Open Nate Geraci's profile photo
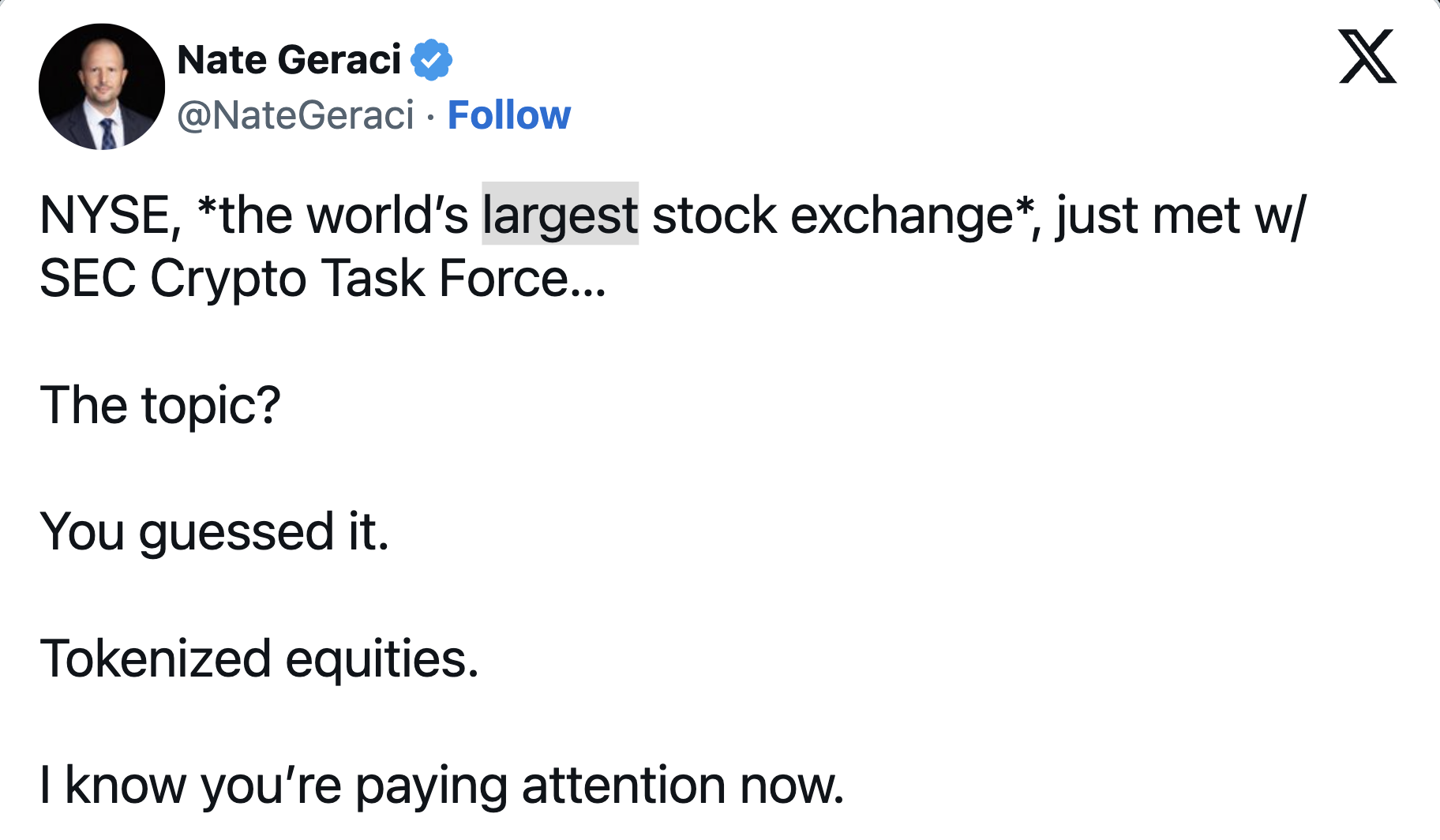This screenshot has height=840, width=1440. pos(102,86)
